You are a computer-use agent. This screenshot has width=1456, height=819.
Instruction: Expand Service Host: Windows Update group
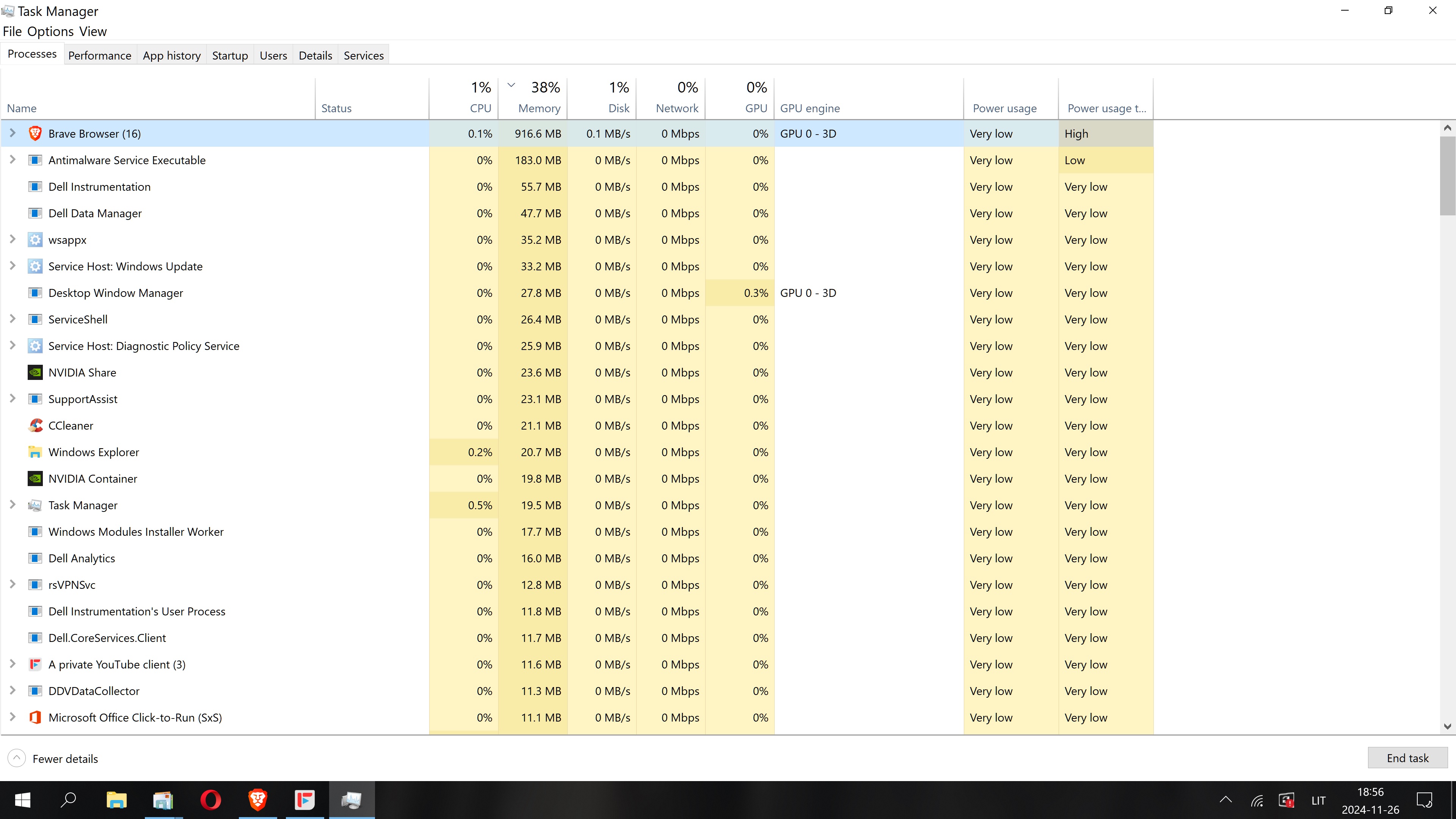pos(13,266)
